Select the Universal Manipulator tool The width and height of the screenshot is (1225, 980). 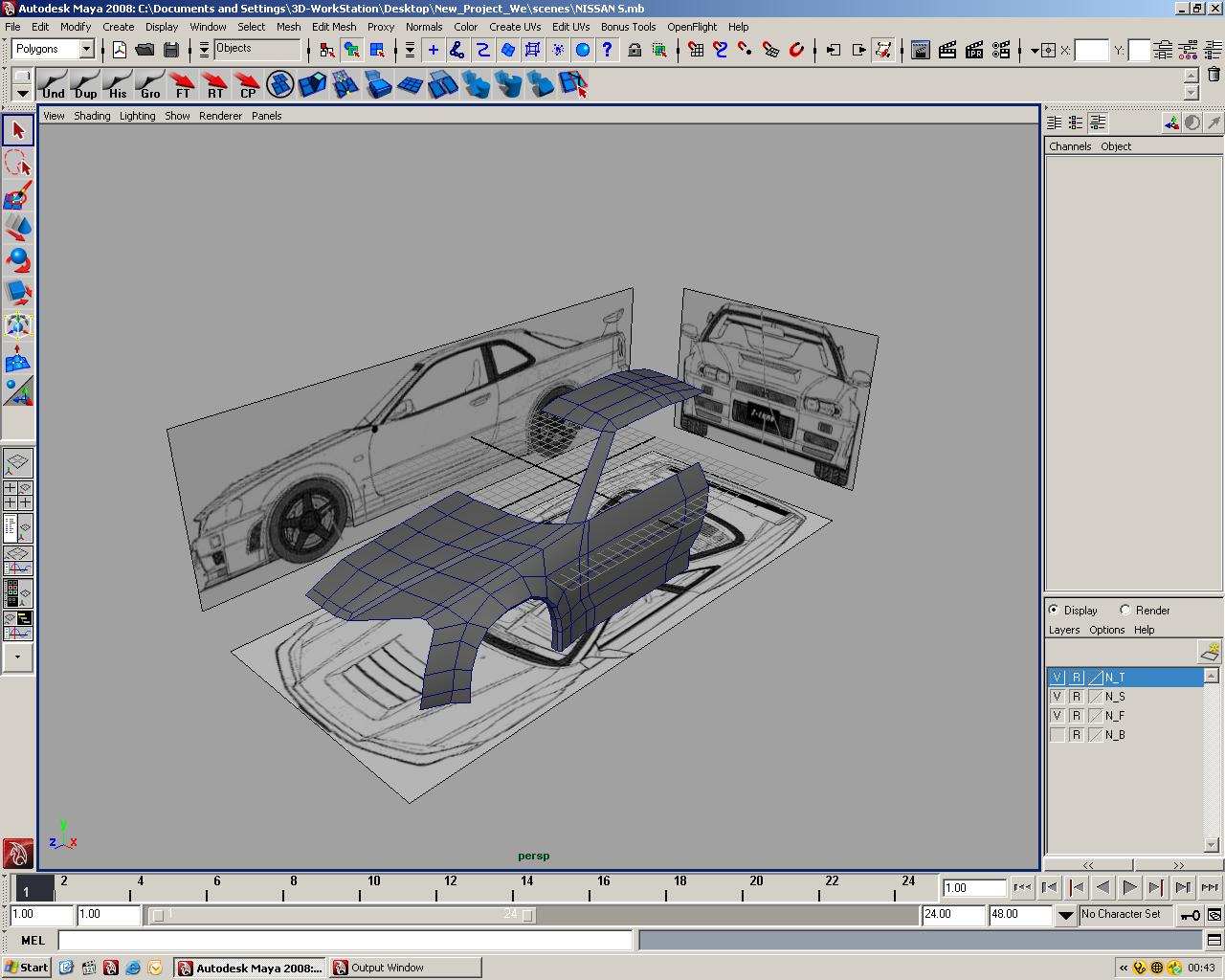[18, 325]
